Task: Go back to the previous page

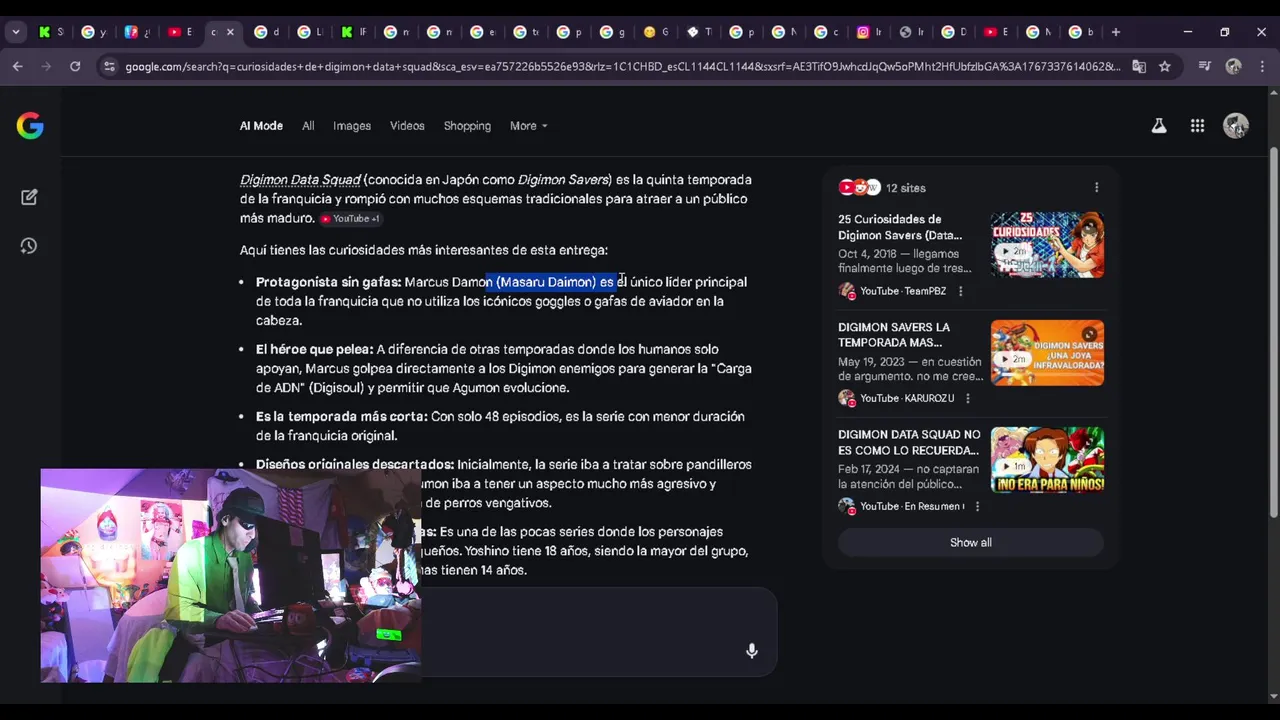Action: [18, 66]
